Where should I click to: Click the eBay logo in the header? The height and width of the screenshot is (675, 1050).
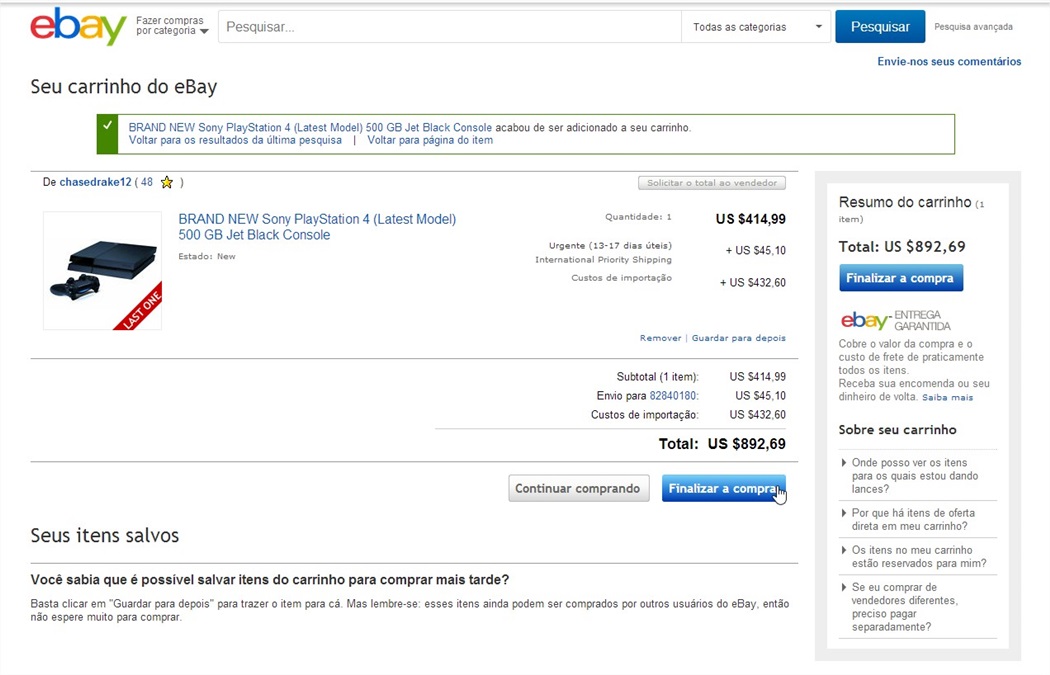click(x=78, y=27)
